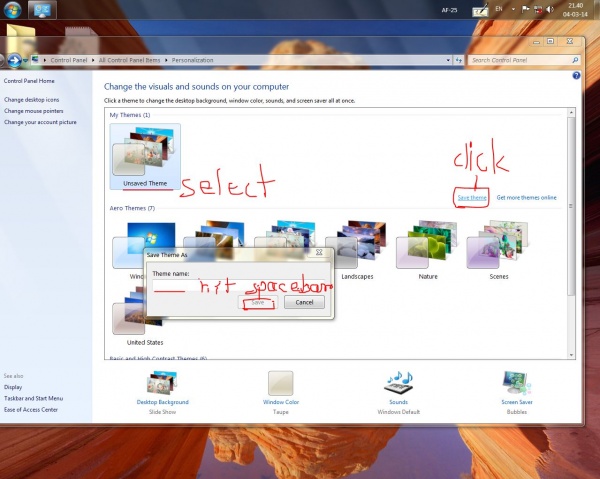Open Taskbar and Start Menu link
This screenshot has height=479, width=600.
pyautogui.click(x=33, y=398)
